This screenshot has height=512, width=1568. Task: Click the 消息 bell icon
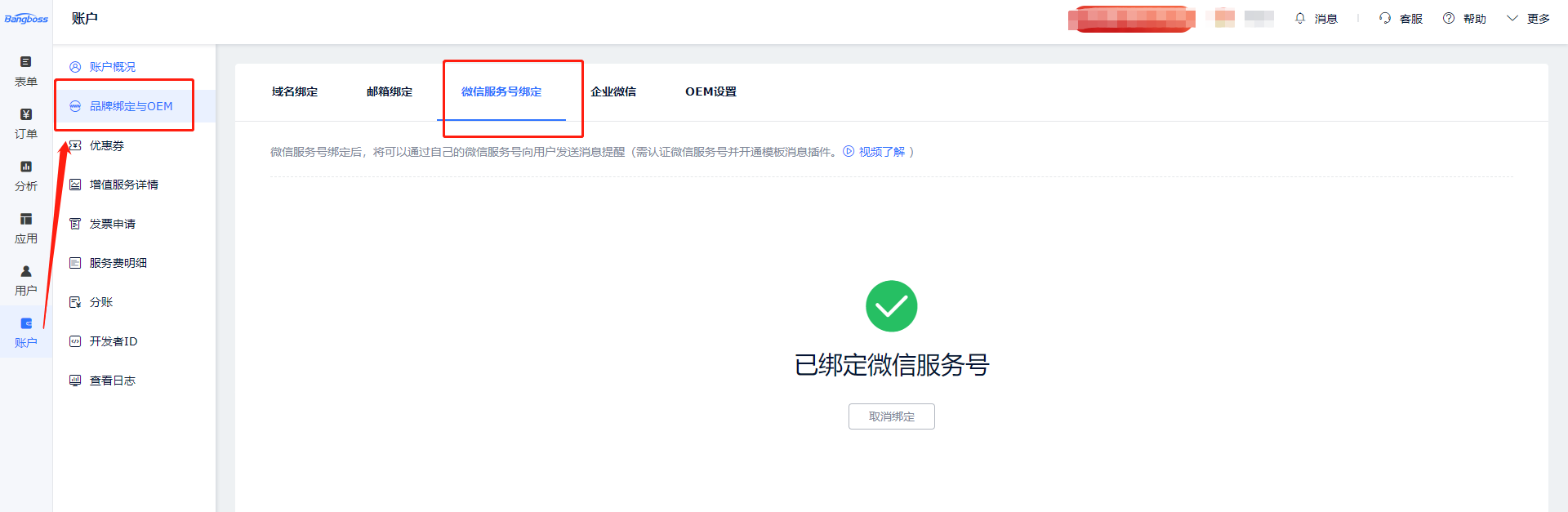1300,18
